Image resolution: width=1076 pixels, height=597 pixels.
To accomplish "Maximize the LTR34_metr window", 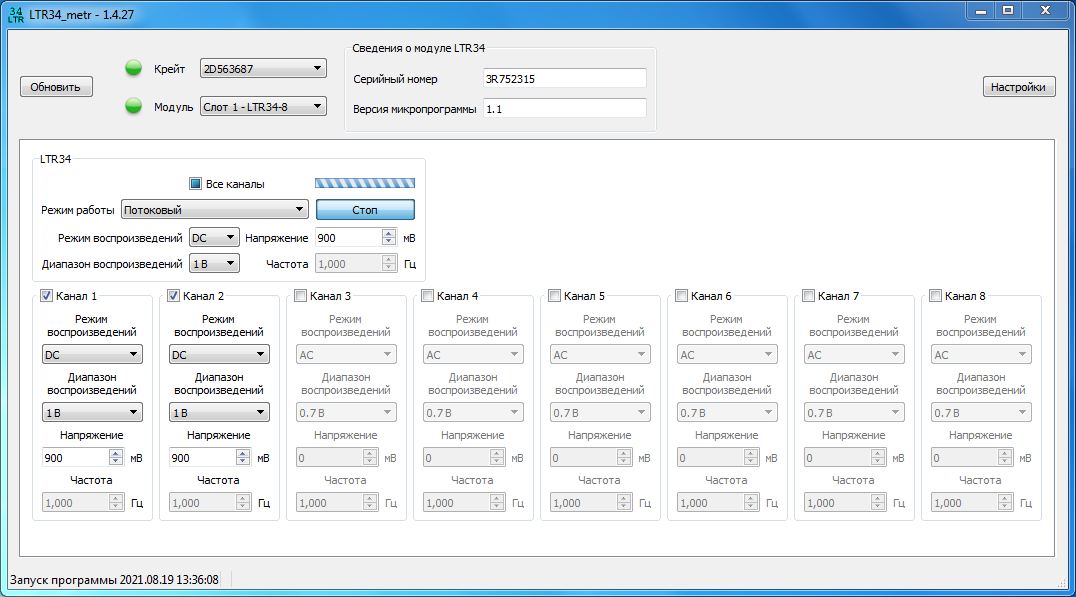I will click(x=1008, y=10).
